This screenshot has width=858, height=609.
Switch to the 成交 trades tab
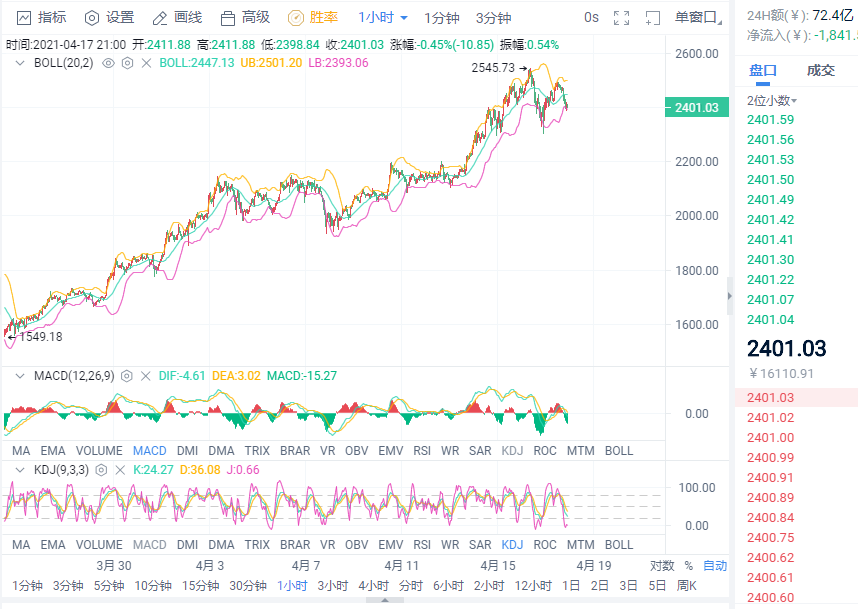point(824,70)
